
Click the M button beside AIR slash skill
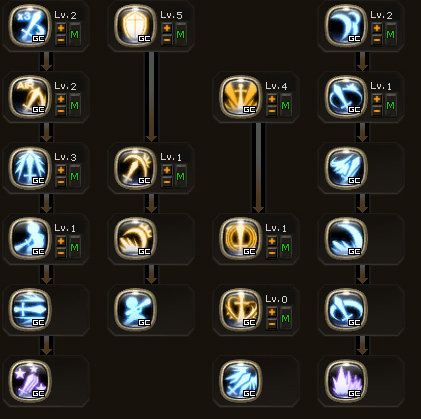[x=75, y=105]
